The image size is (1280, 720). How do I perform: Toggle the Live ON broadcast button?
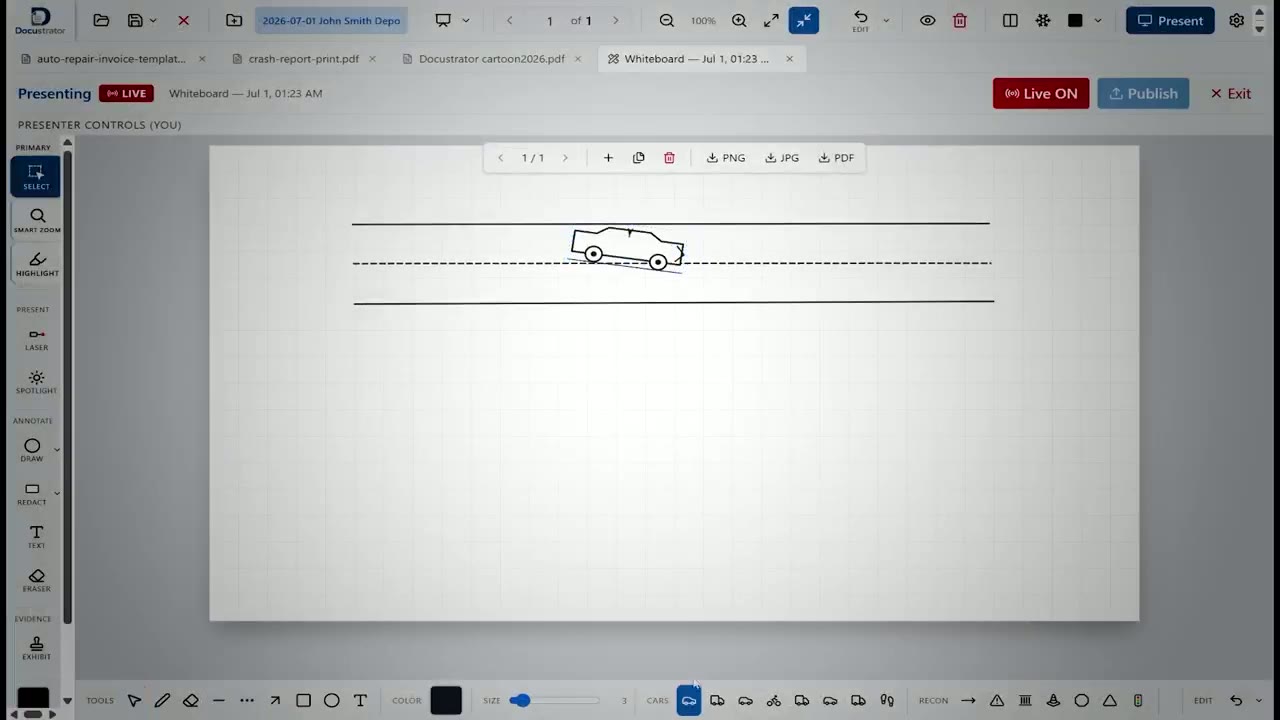(1041, 93)
